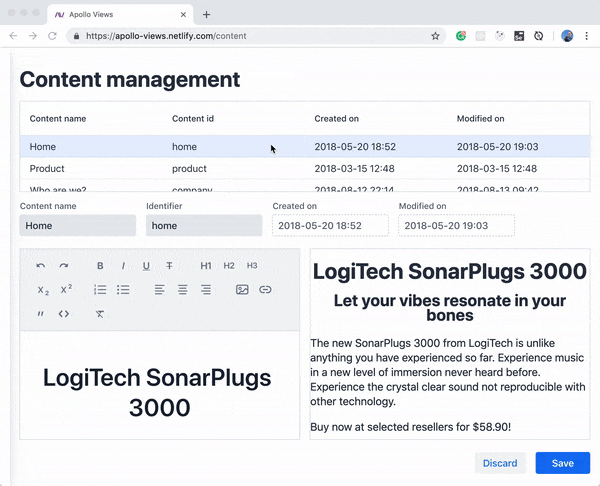Click the Modified on date field below table
Viewport: 600px width, 486px height.
(x=457, y=225)
